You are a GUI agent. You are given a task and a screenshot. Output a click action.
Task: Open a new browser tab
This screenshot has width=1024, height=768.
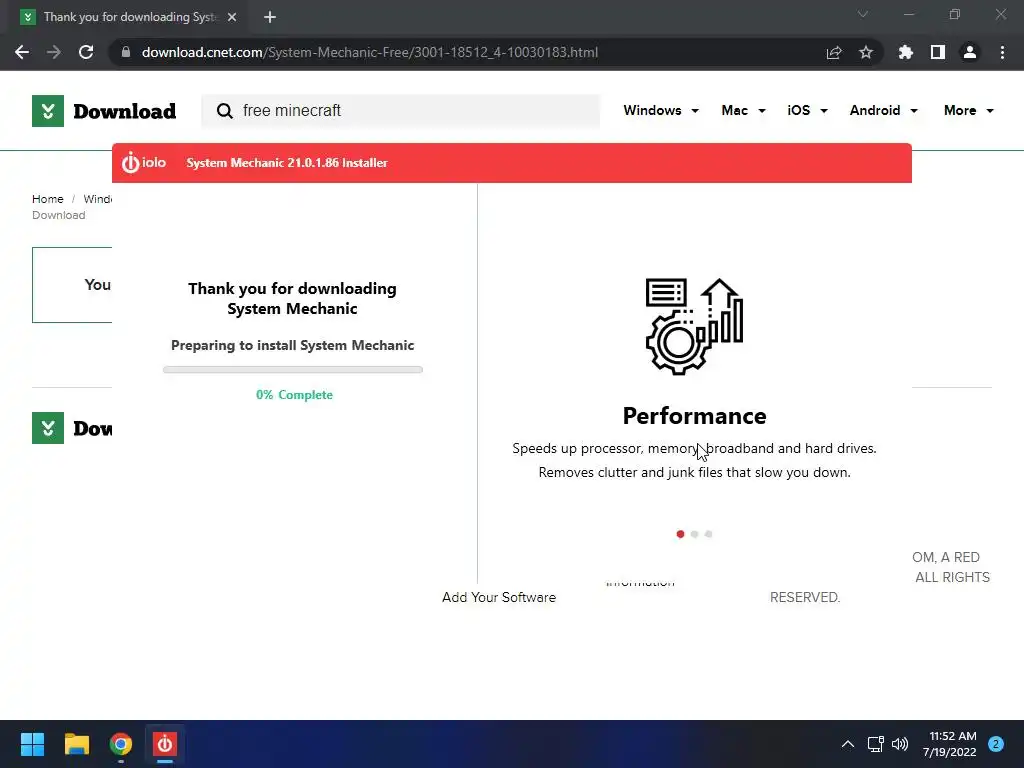coord(270,17)
